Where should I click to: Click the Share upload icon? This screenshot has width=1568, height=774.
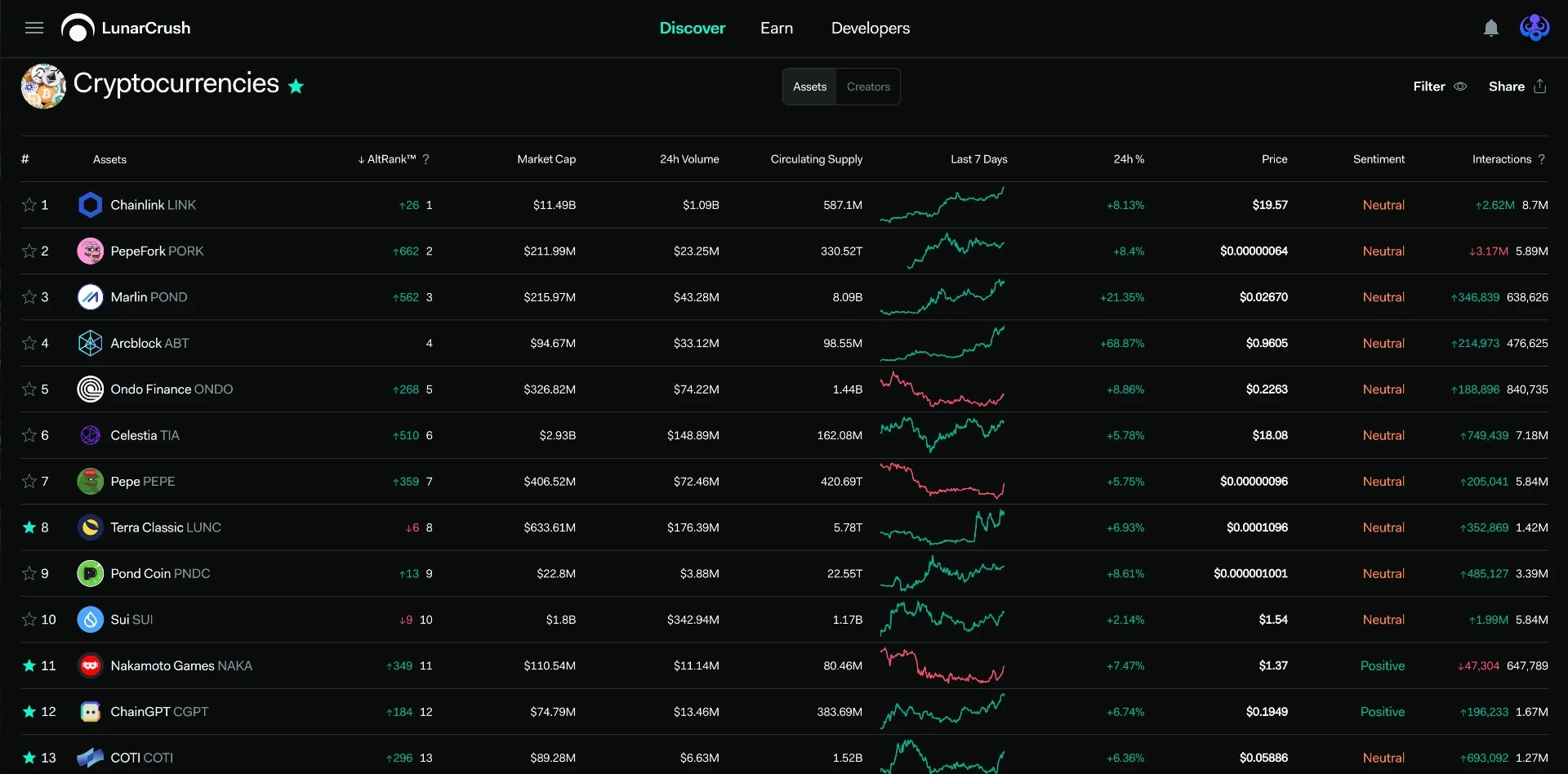pos(1540,86)
